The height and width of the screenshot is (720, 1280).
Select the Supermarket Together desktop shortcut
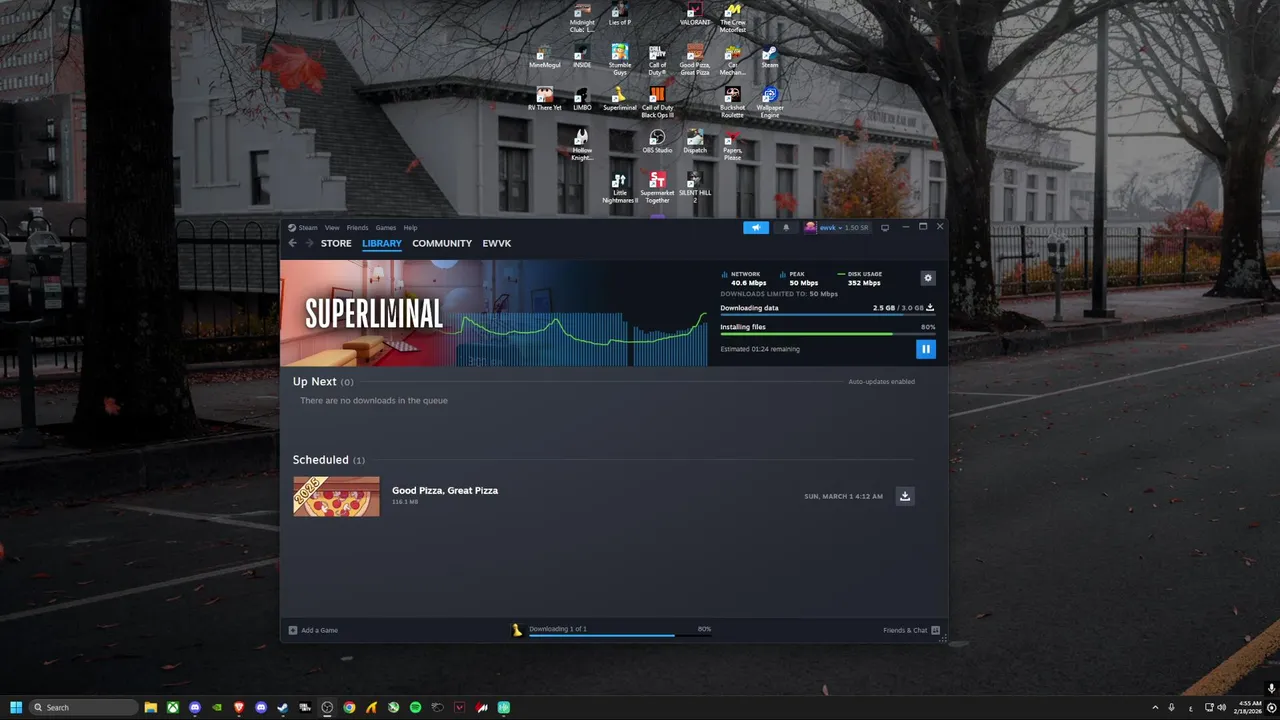point(657,187)
